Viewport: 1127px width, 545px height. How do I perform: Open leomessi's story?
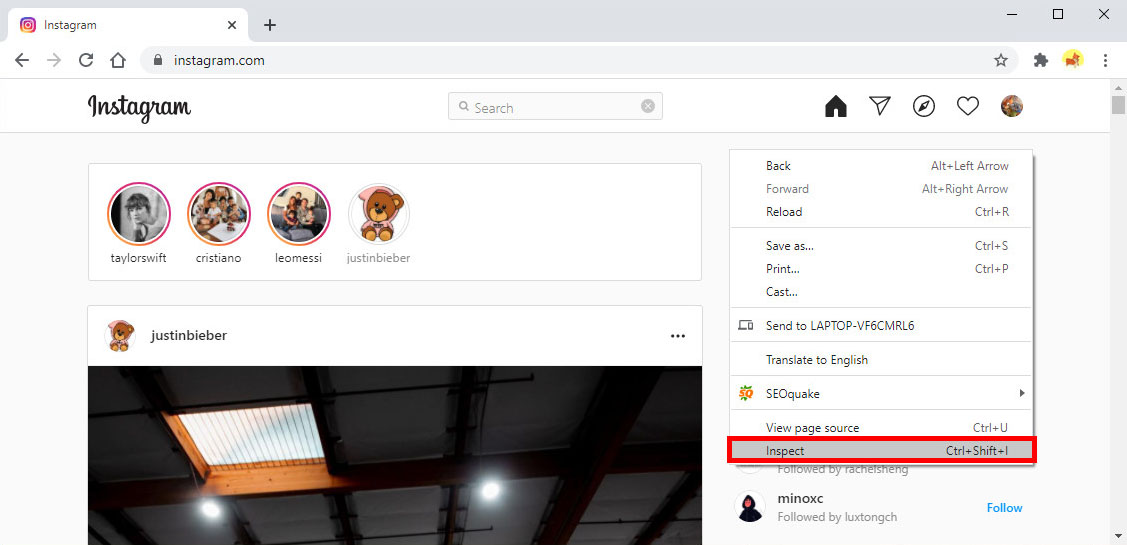(x=298, y=214)
